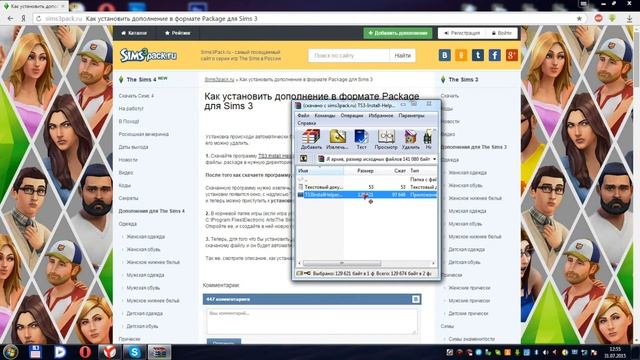Click the downloads arrow icon in browser

pos(630,18)
